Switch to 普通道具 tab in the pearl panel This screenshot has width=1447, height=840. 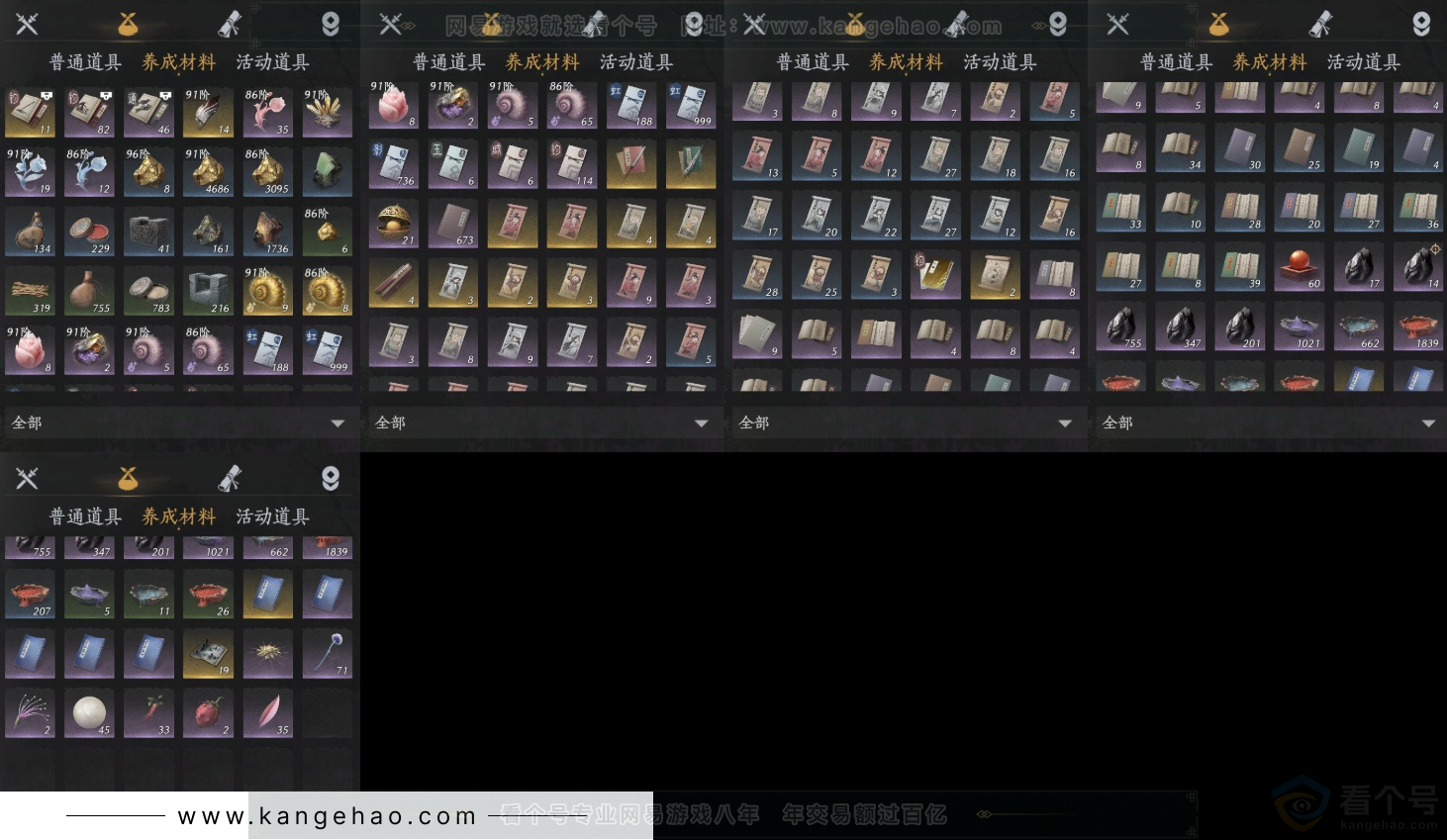pos(85,516)
